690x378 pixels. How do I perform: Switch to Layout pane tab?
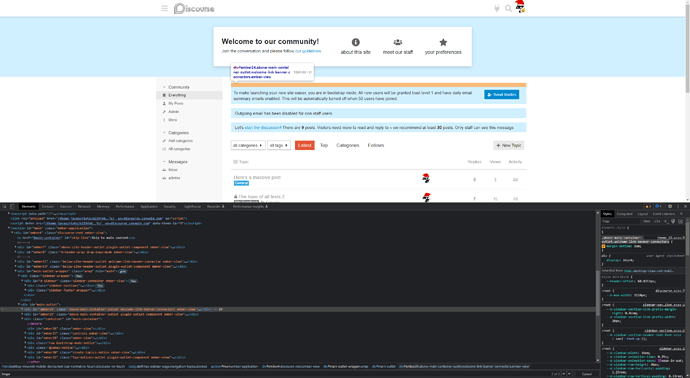(x=642, y=214)
